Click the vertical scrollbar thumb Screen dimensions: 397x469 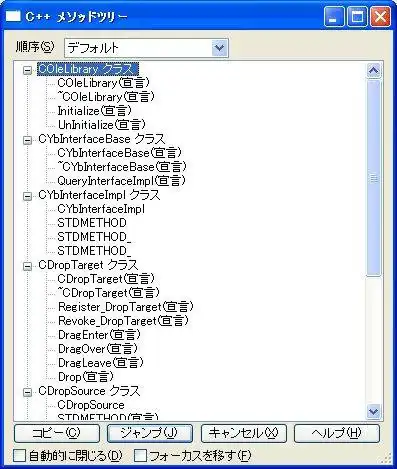pyautogui.click(x=373, y=178)
